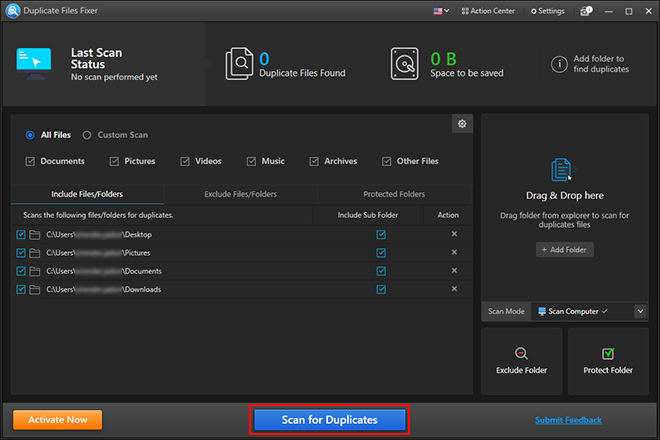Disable Include Sub Folder for Documents row
Viewport: 660px width, 440px height.
point(380,271)
